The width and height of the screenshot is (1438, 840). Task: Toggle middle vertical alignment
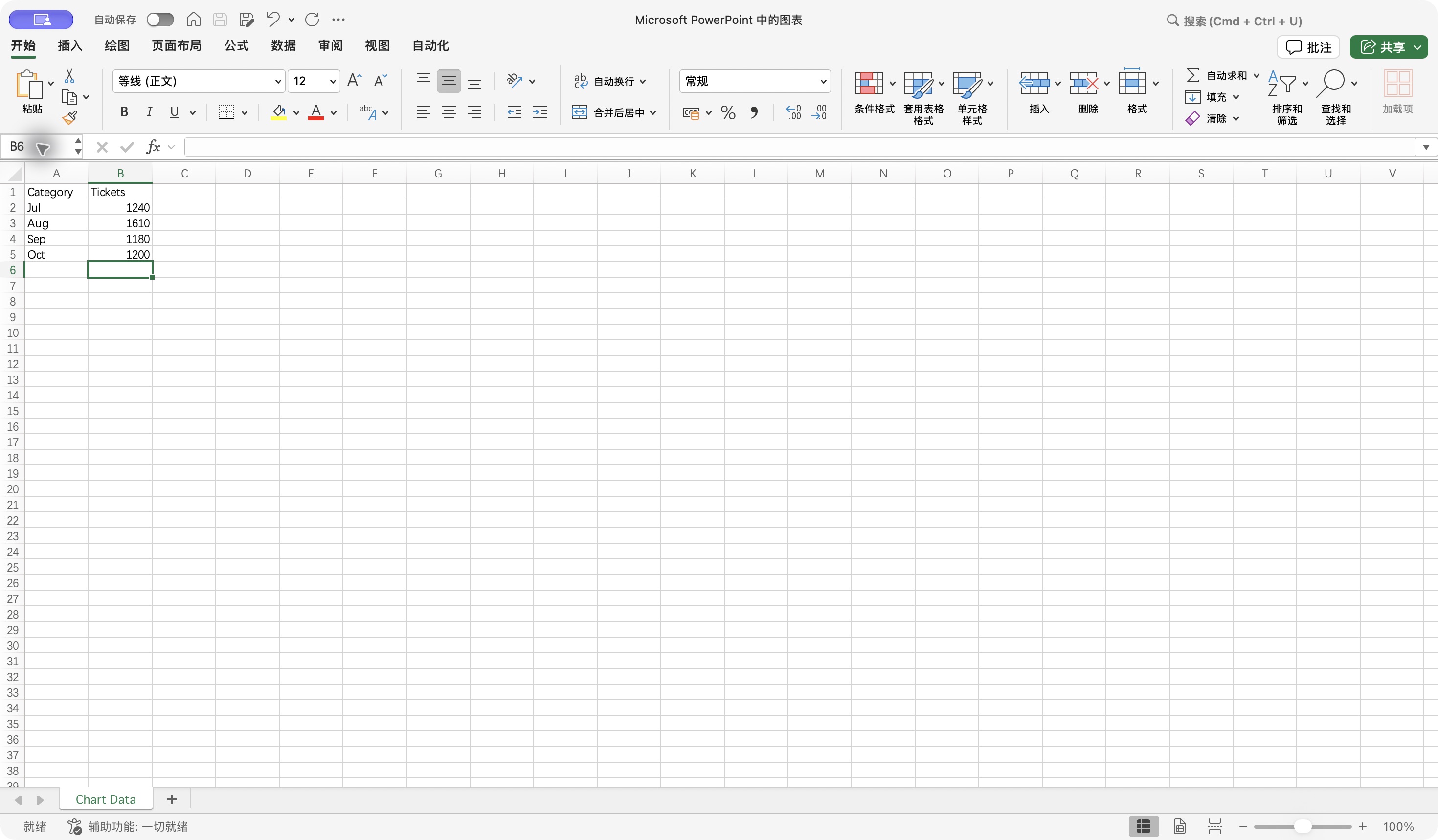(449, 81)
